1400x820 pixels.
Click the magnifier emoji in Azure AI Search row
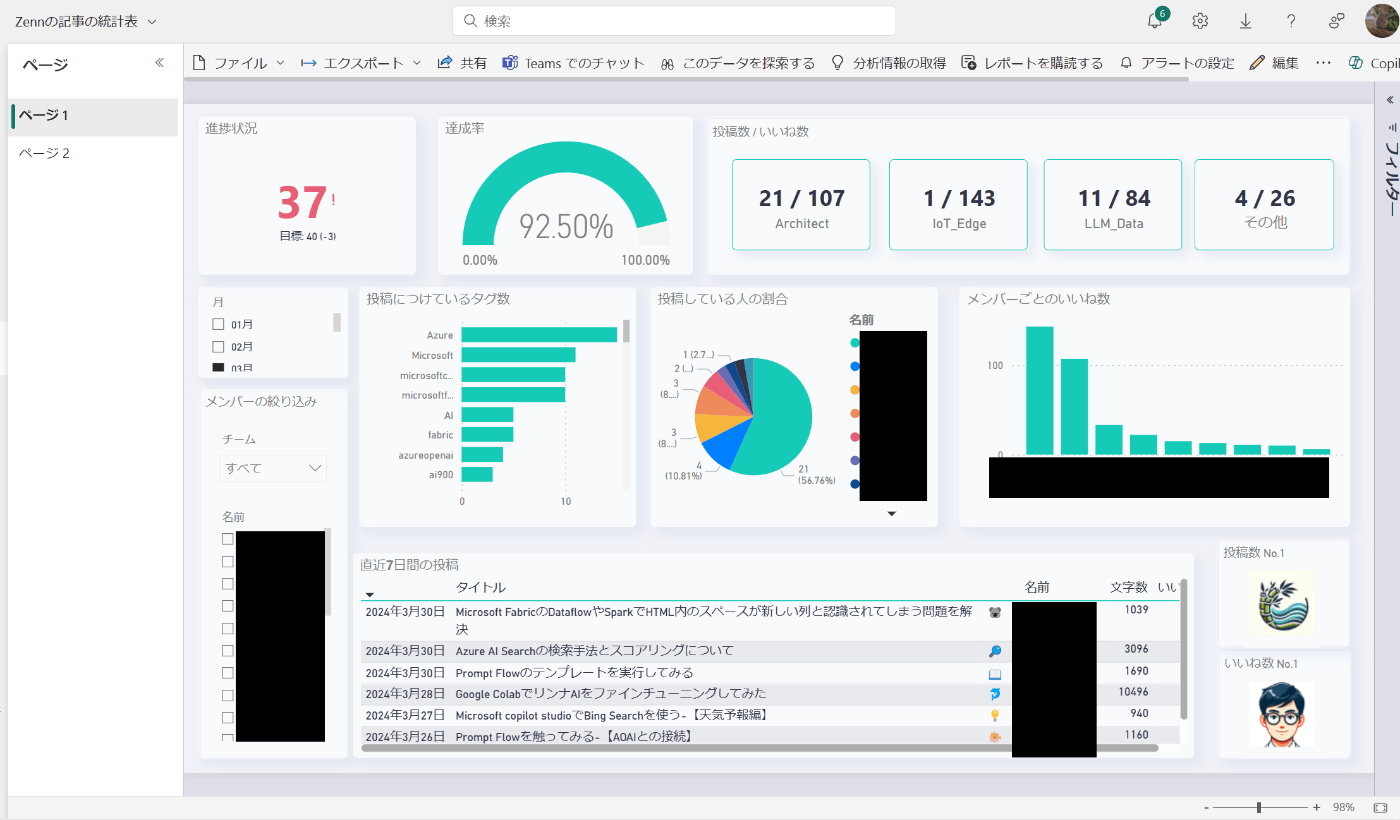[x=995, y=651]
